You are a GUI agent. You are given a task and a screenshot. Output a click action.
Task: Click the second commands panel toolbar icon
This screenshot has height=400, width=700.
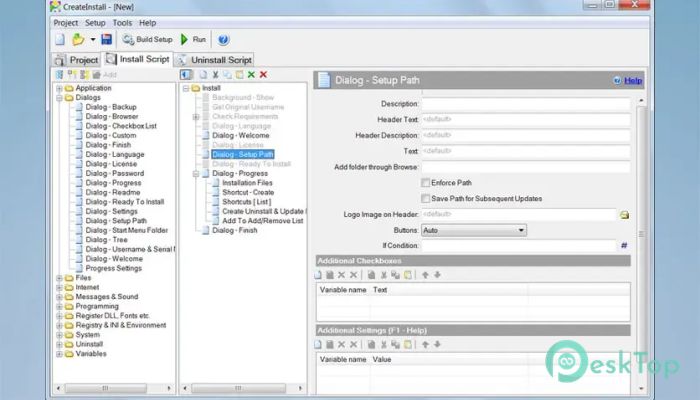[x=72, y=75]
